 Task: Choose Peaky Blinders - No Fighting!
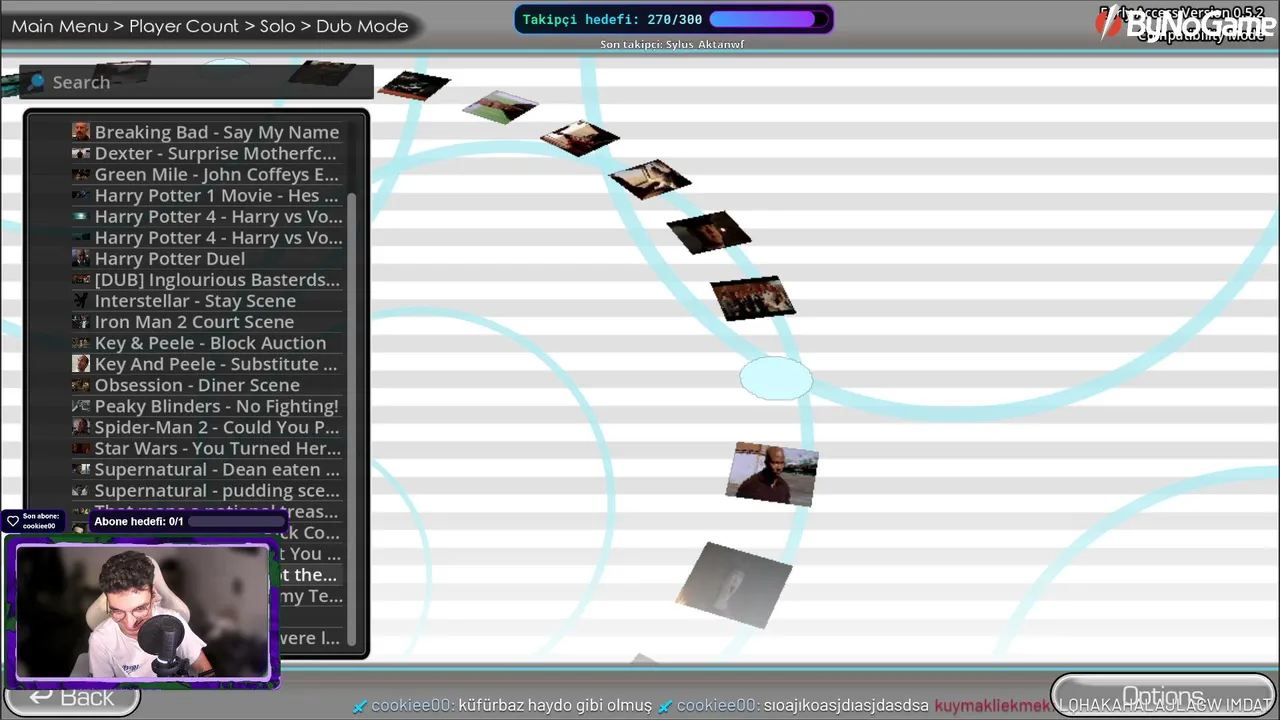pyautogui.click(x=208, y=406)
